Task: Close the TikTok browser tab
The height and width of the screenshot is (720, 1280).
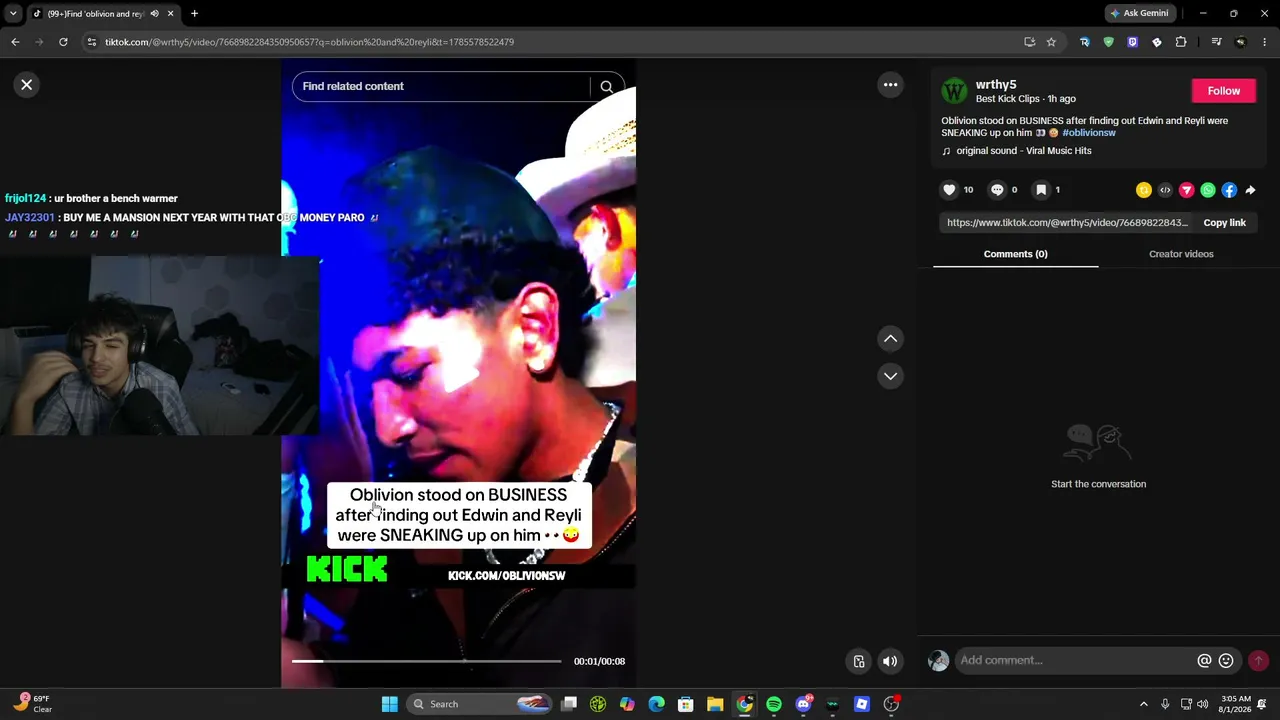Action: click(170, 13)
